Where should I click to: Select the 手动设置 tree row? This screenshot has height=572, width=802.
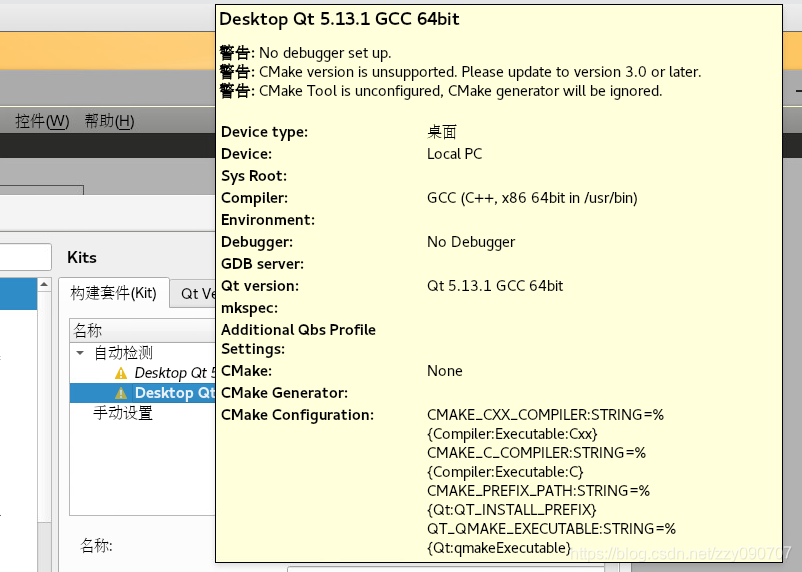coord(143,413)
